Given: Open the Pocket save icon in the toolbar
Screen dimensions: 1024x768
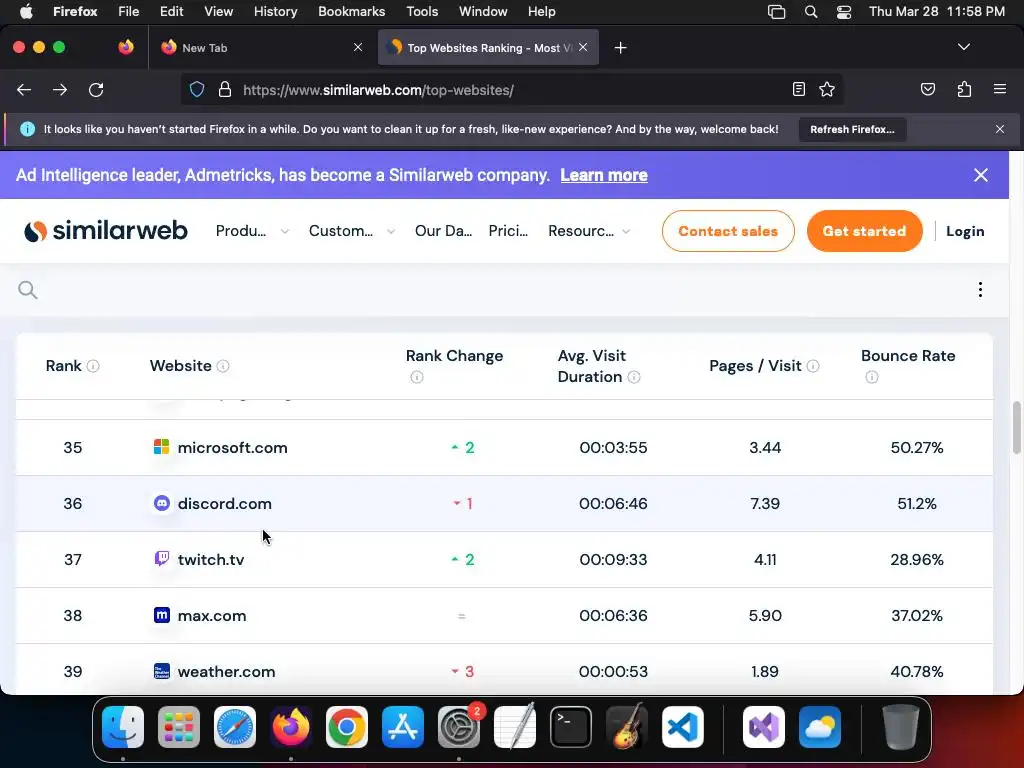Looking at the screenshot, I should click(x=927, y=89).
